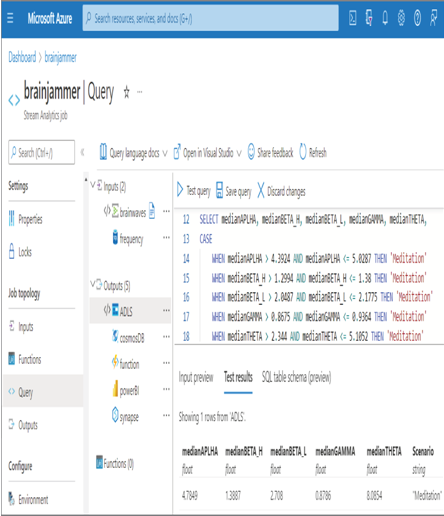Click Save query

coord(234,191)
